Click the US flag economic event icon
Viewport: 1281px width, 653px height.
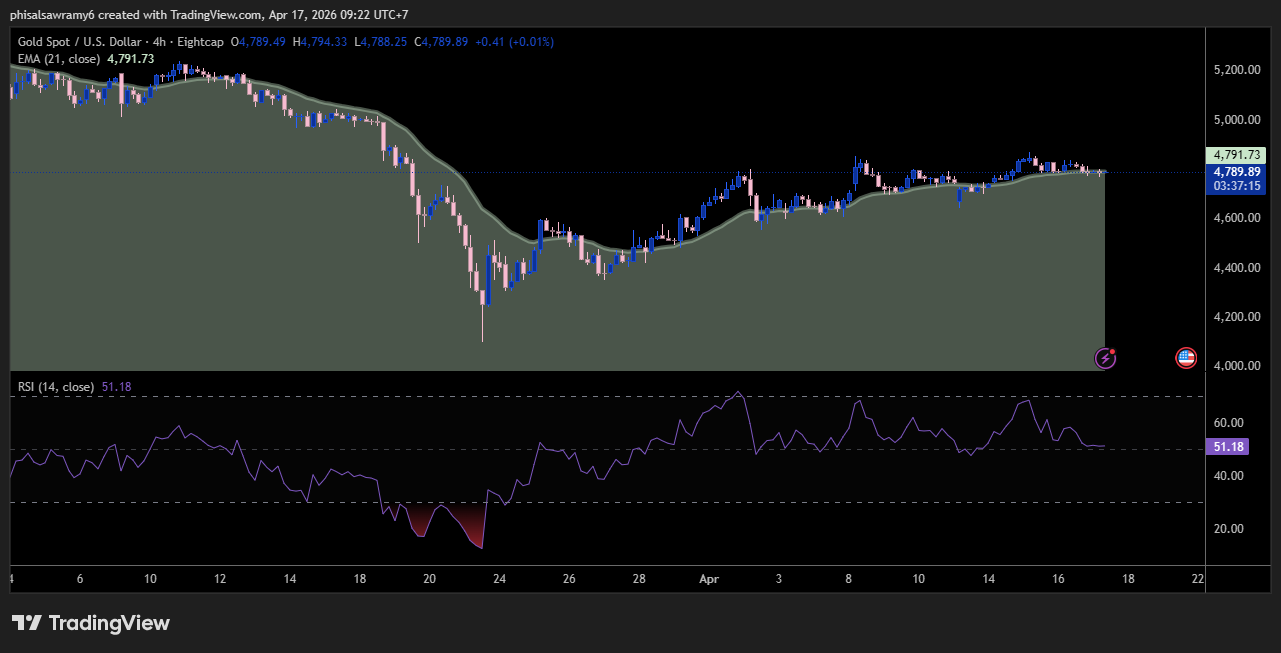1186,357
